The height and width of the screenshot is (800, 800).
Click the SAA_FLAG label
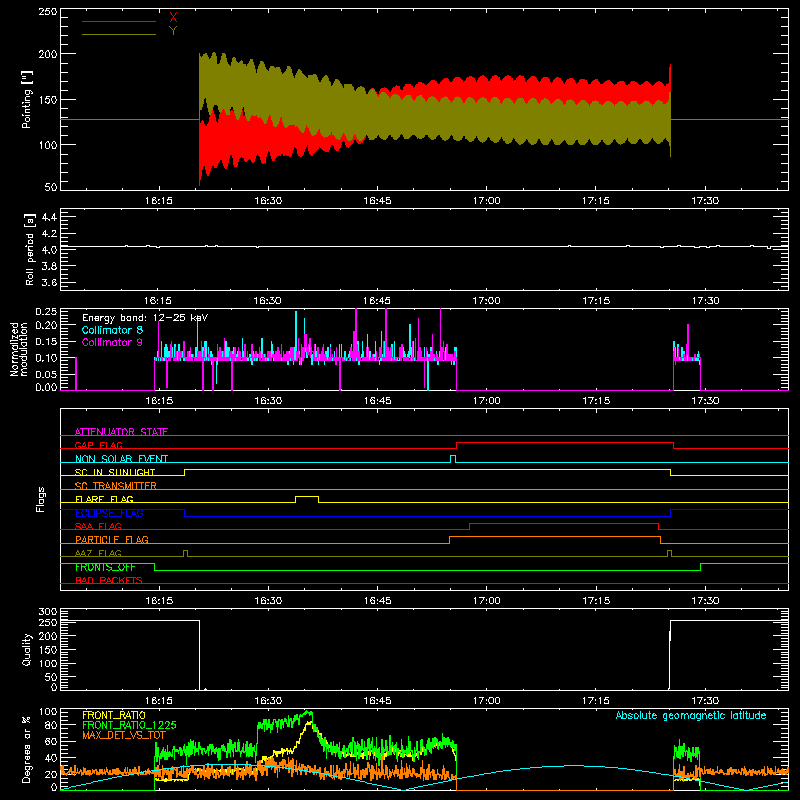pyautogui.click(x=98, y=526)
